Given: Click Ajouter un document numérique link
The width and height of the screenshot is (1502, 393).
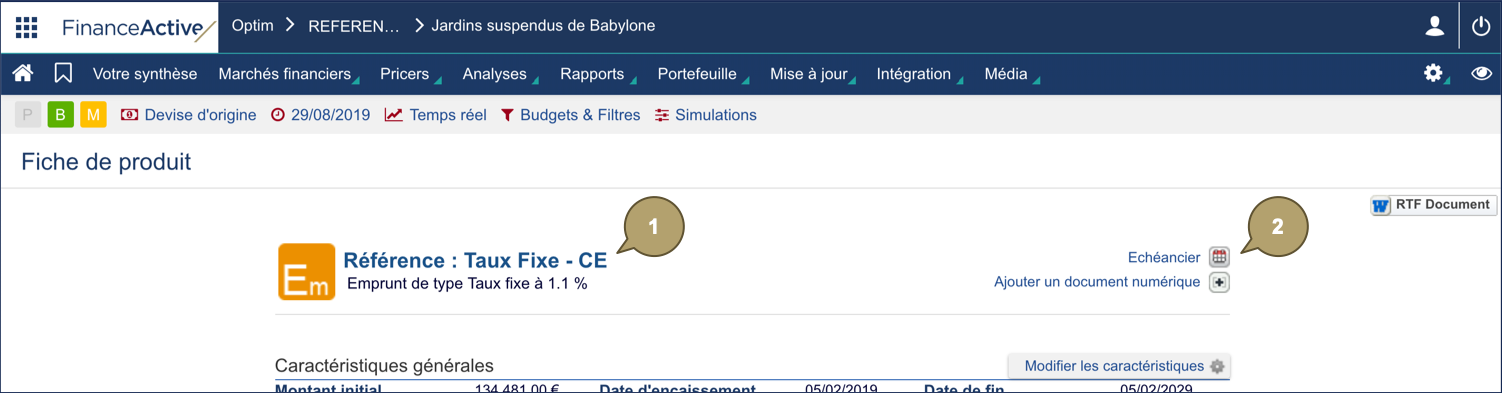Looking at the screenshot, I should point(1097,282).
